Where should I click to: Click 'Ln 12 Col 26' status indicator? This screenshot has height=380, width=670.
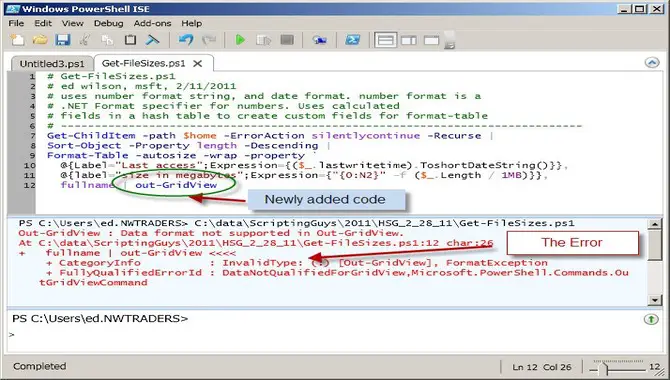pyautogui.click(x=542, y=367)
